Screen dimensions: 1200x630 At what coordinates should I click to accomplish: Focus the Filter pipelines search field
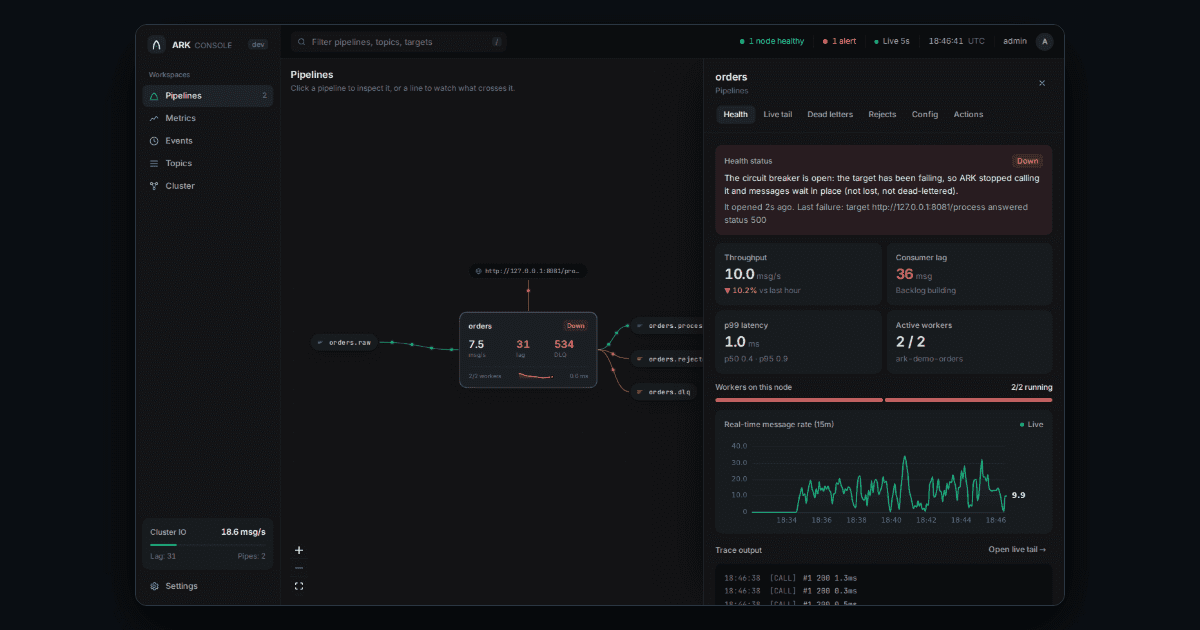pos(398,42)
